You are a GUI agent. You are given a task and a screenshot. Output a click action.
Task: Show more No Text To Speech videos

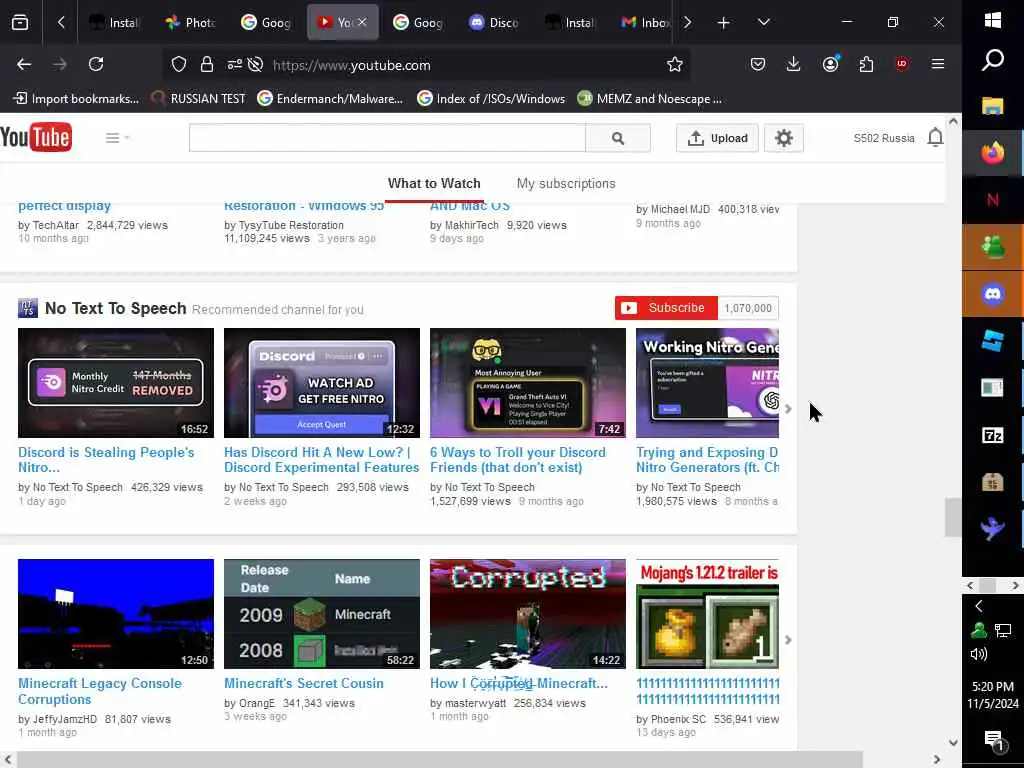coord(788,409)
